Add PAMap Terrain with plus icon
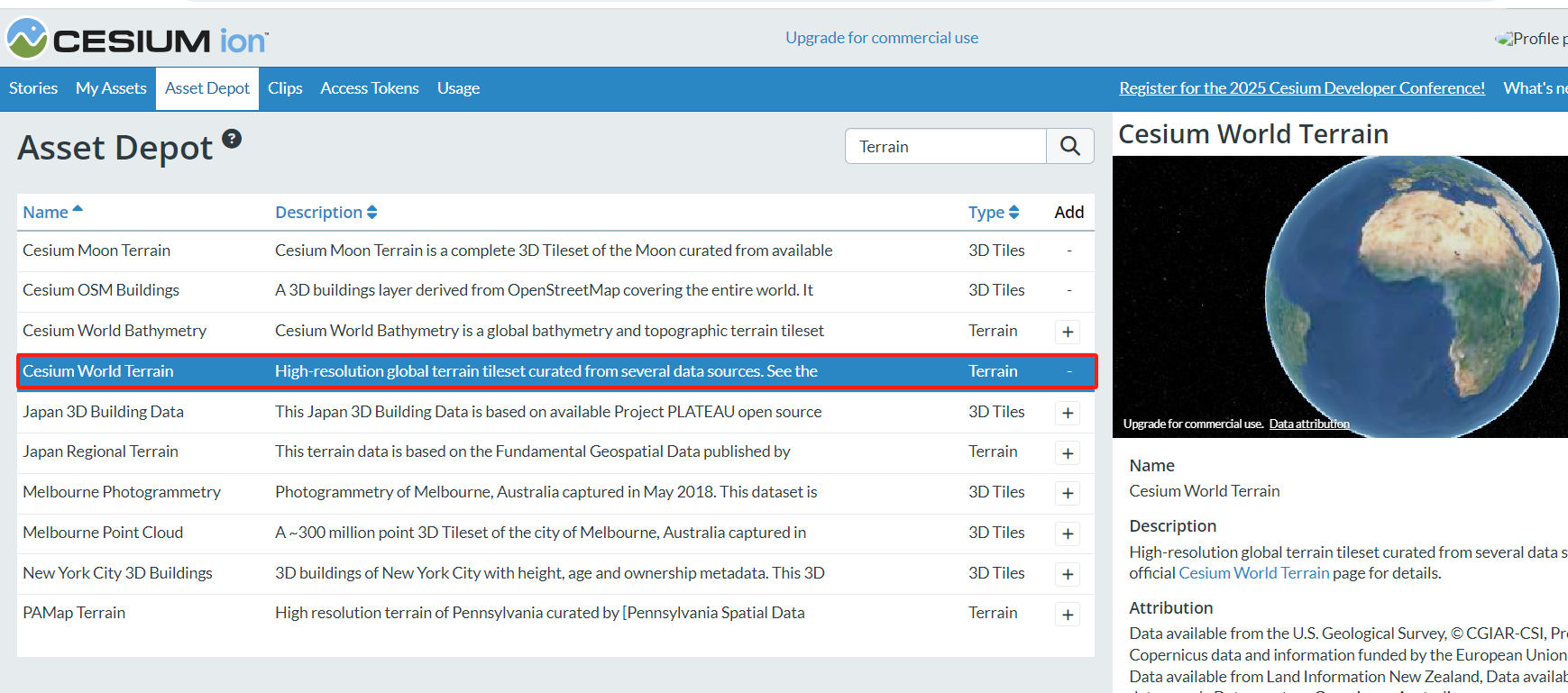 click(1068, 615)
